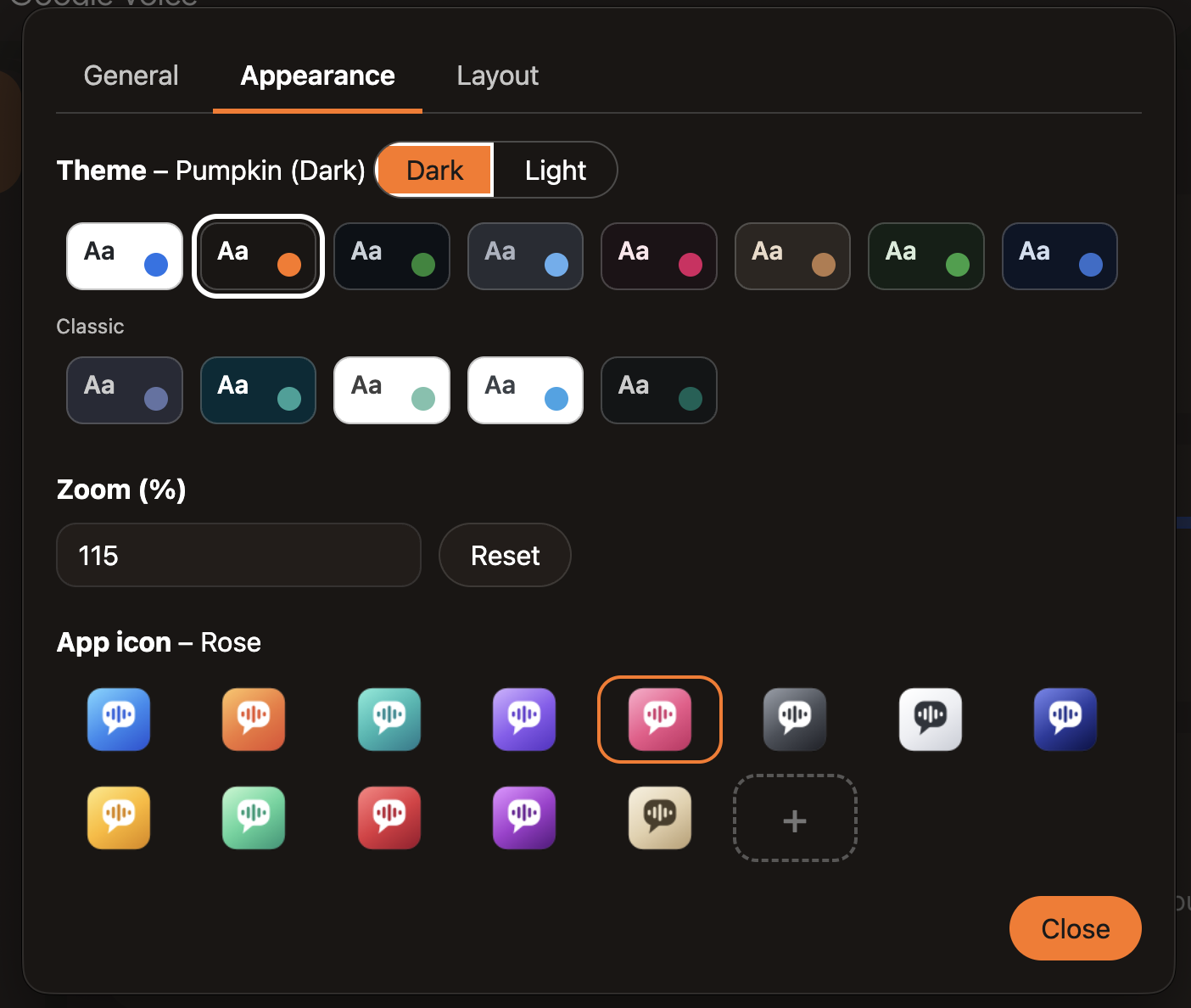
Task: Pick the dark green theme swatch
Action: 926,256
